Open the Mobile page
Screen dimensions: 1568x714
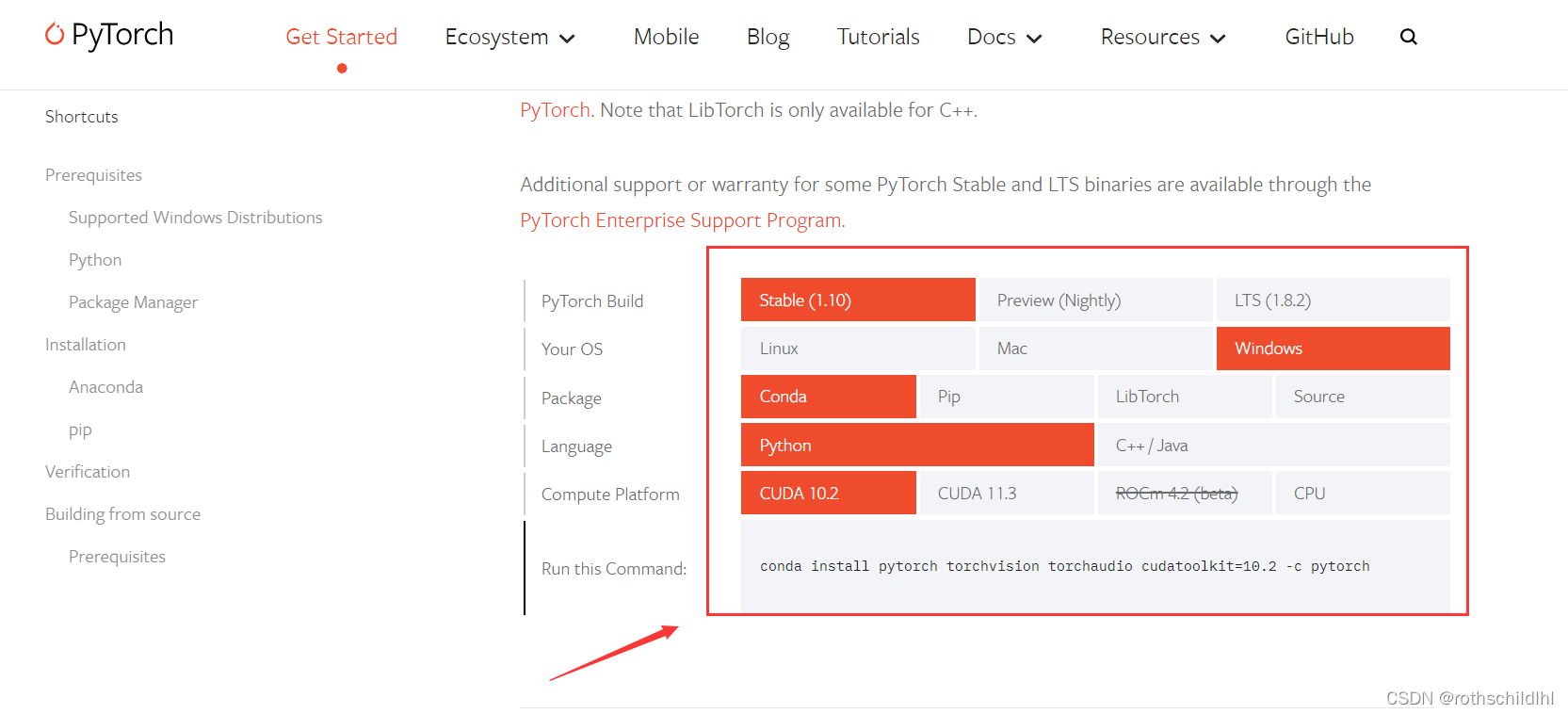(x=666, y=37)
